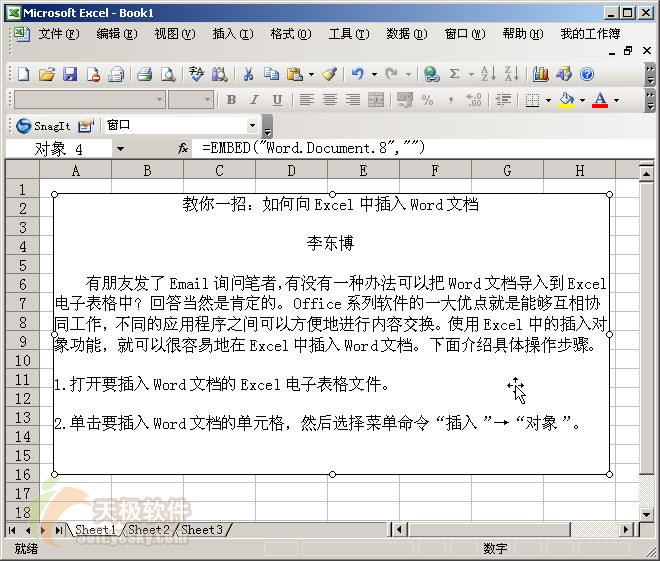Image resolution: width=660 pixels, height=561 pixels.
Task: Toggle Bold formatting
Action: pyautogui.click(x=231, y=100)
